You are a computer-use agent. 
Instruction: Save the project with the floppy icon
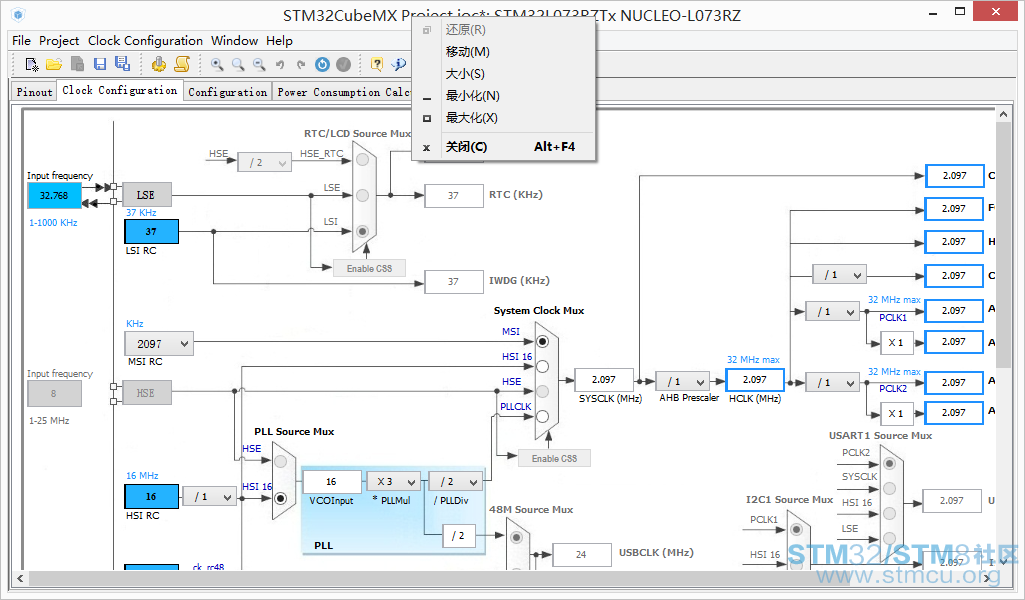click(99, 64)
